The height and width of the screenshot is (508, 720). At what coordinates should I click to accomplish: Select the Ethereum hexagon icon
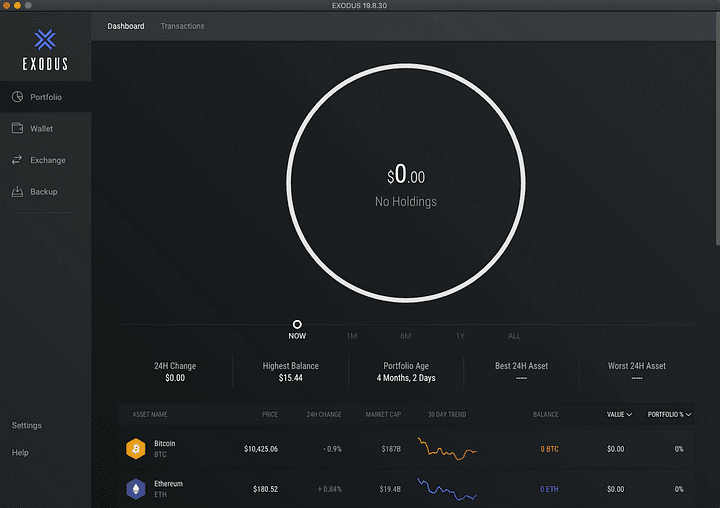[x=135, y=489]
